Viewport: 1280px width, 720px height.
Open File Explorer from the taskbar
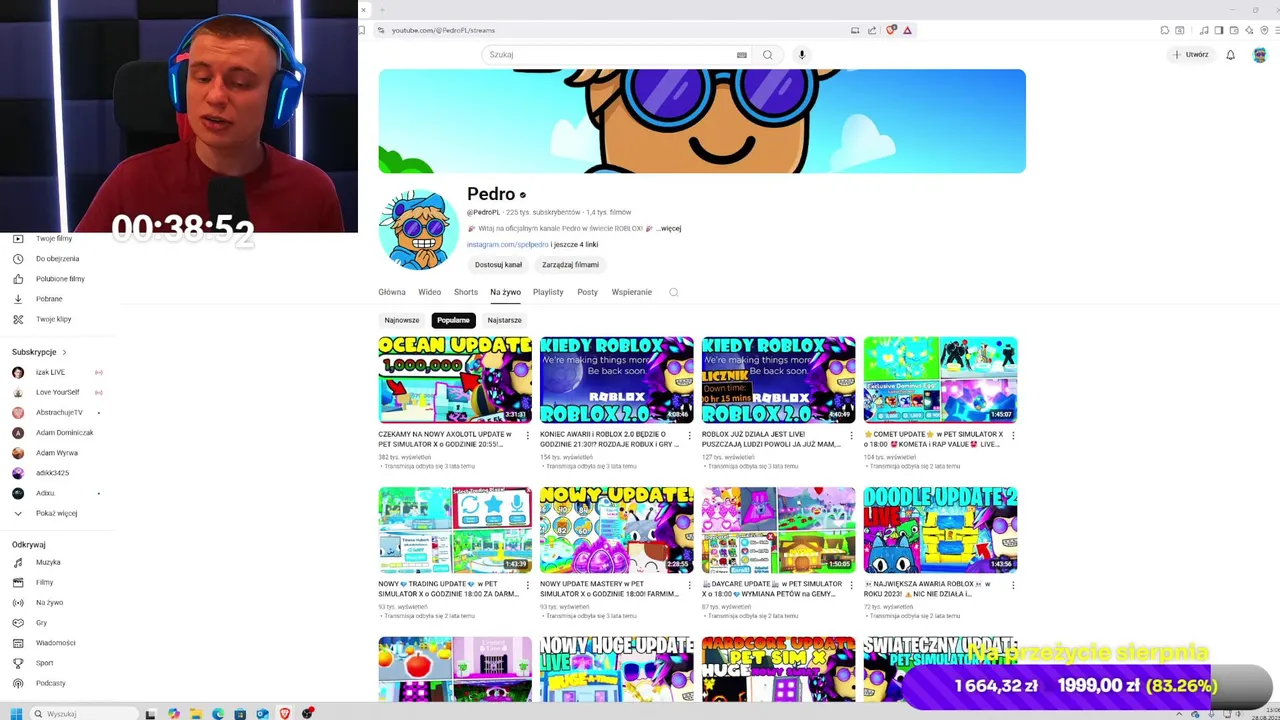196,713
